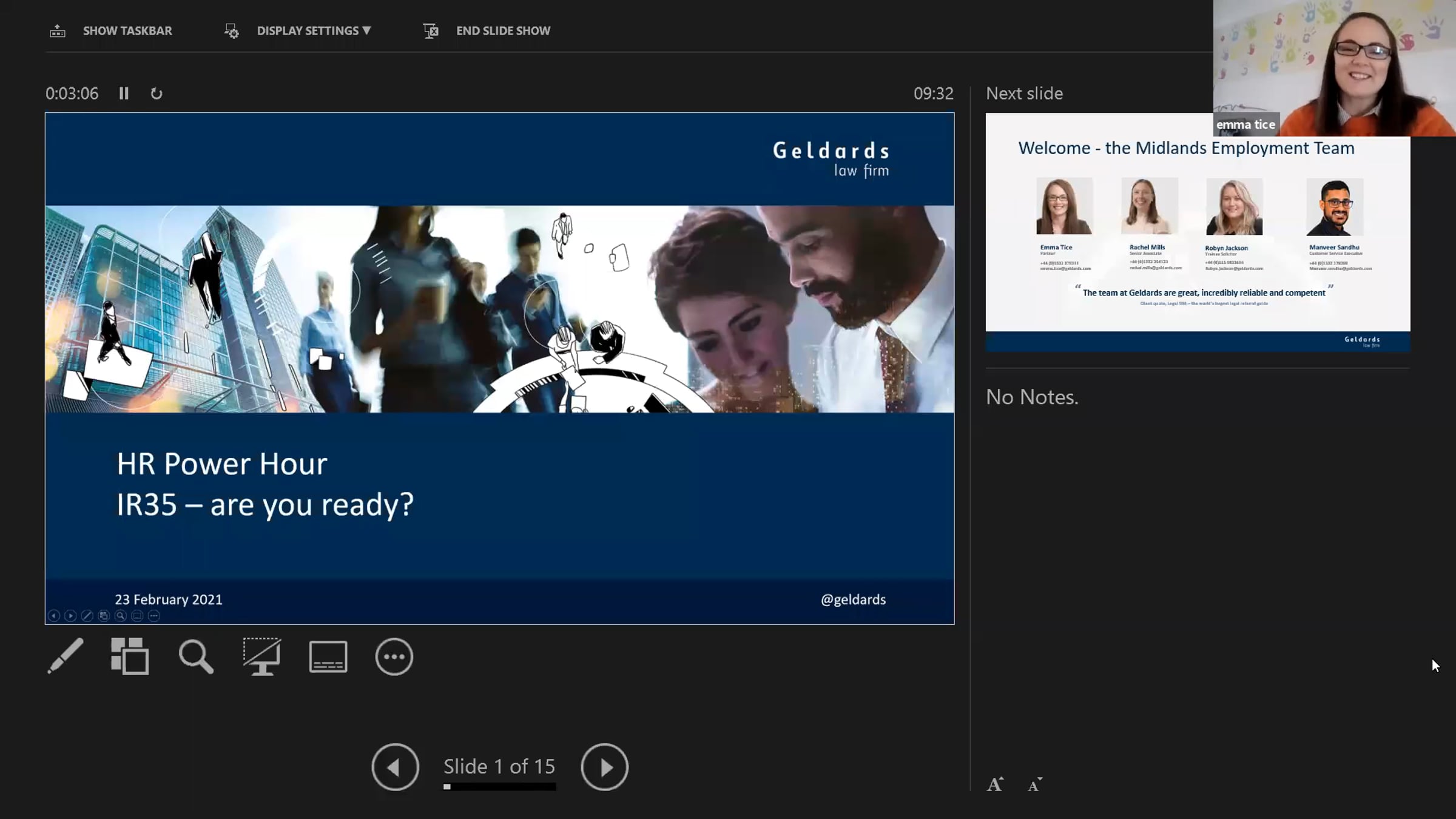Click the small next arrow on slide overlay
The width and height of the screenshot is (1456, 819).
(x=70, y=616)
